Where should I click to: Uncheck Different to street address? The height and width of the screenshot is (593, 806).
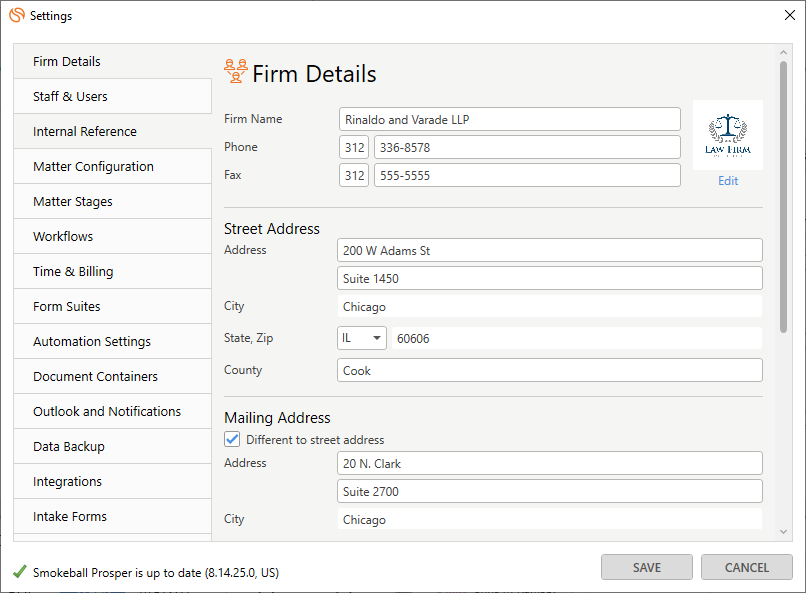tap(234, 439)
